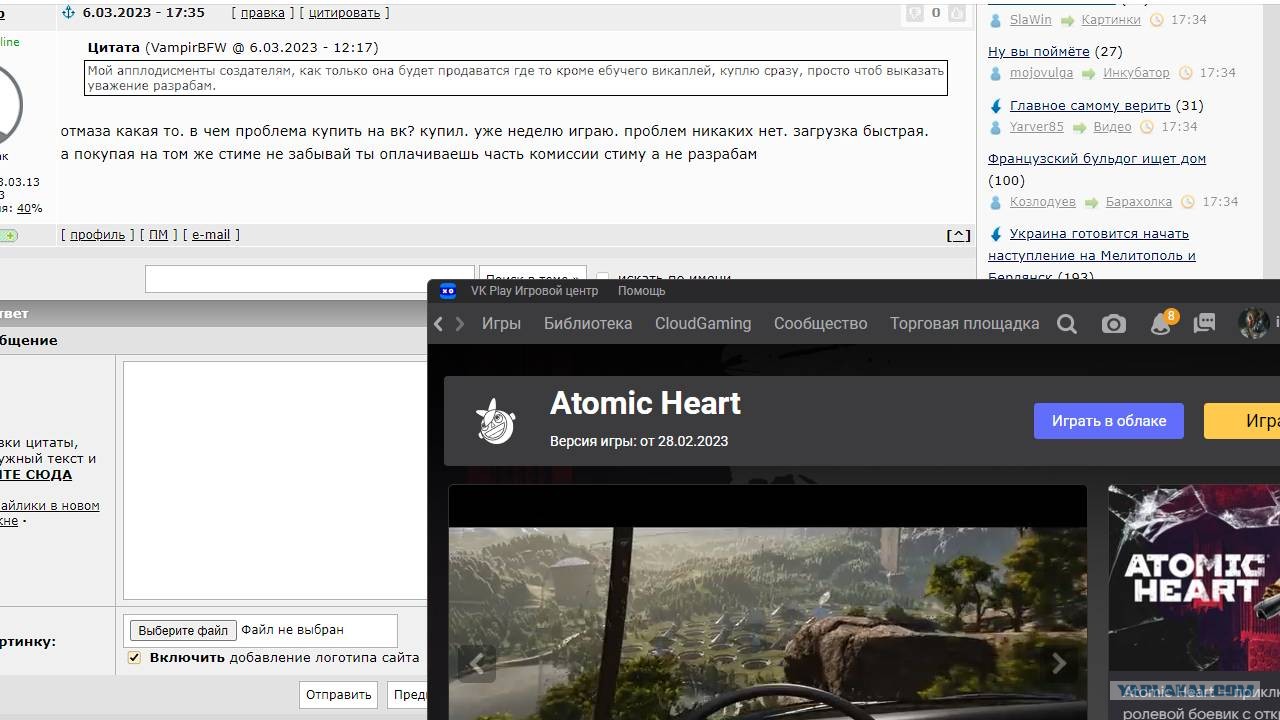Click the цитировать link on the post
The image size is (1280, 720).
tap(344, 13)
